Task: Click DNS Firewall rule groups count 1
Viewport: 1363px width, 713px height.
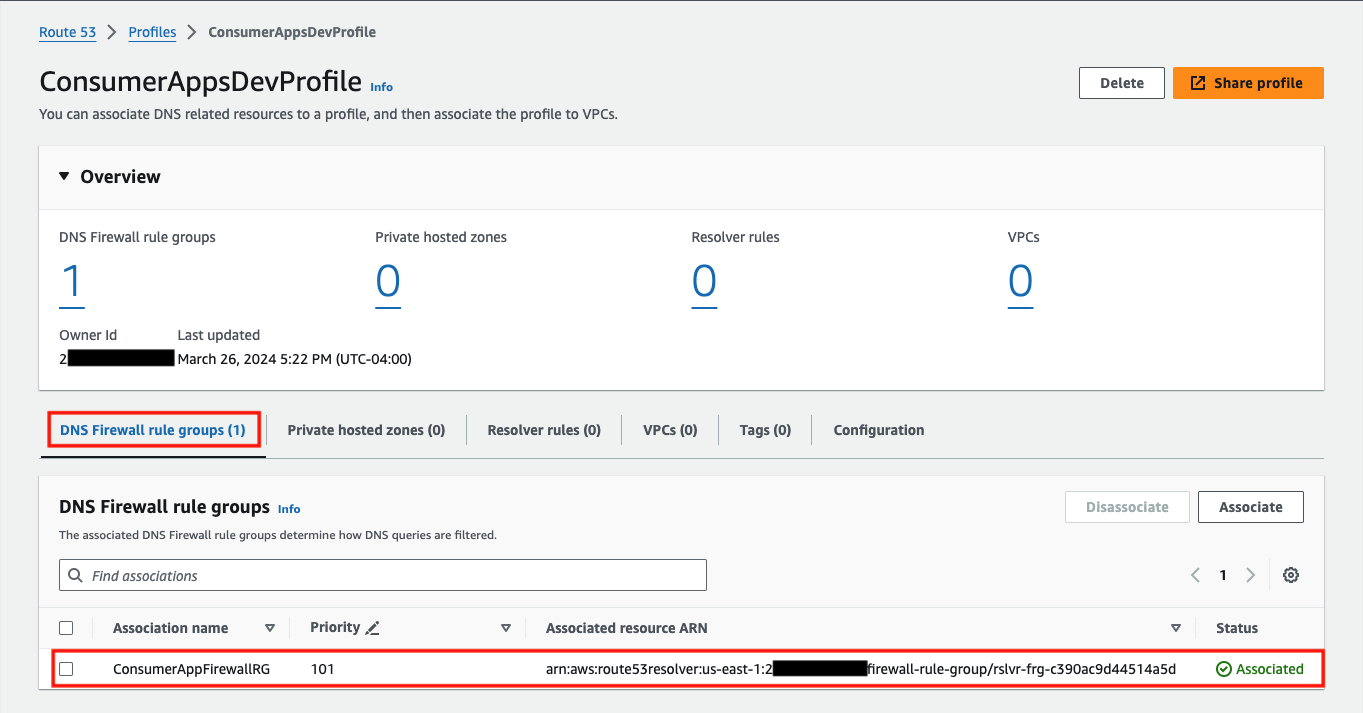Action: click(72, 283)
